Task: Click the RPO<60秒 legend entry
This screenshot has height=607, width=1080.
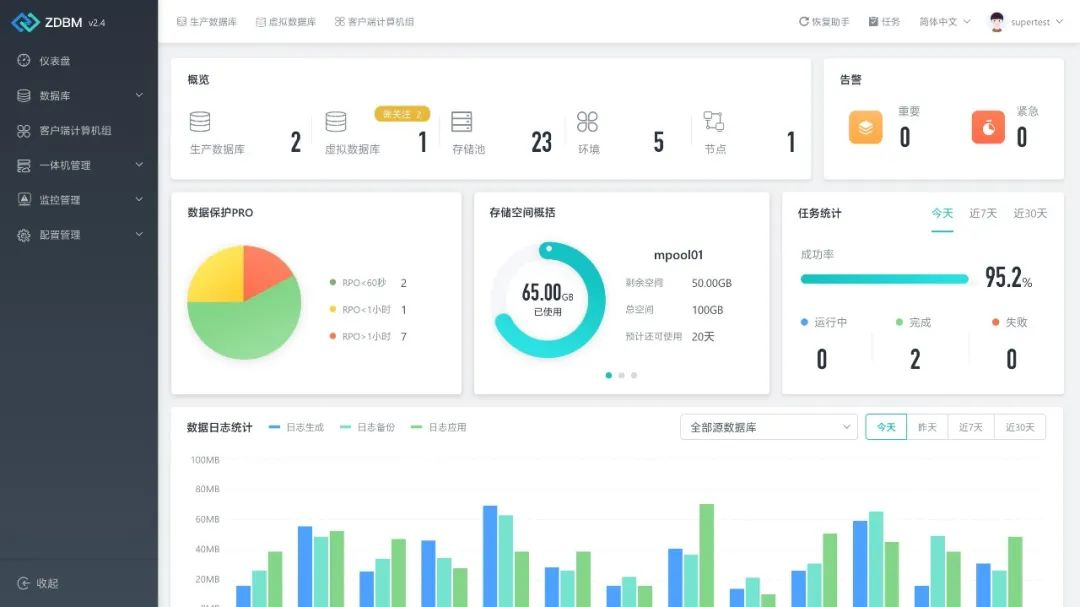Action: click(x=368, y=283)
